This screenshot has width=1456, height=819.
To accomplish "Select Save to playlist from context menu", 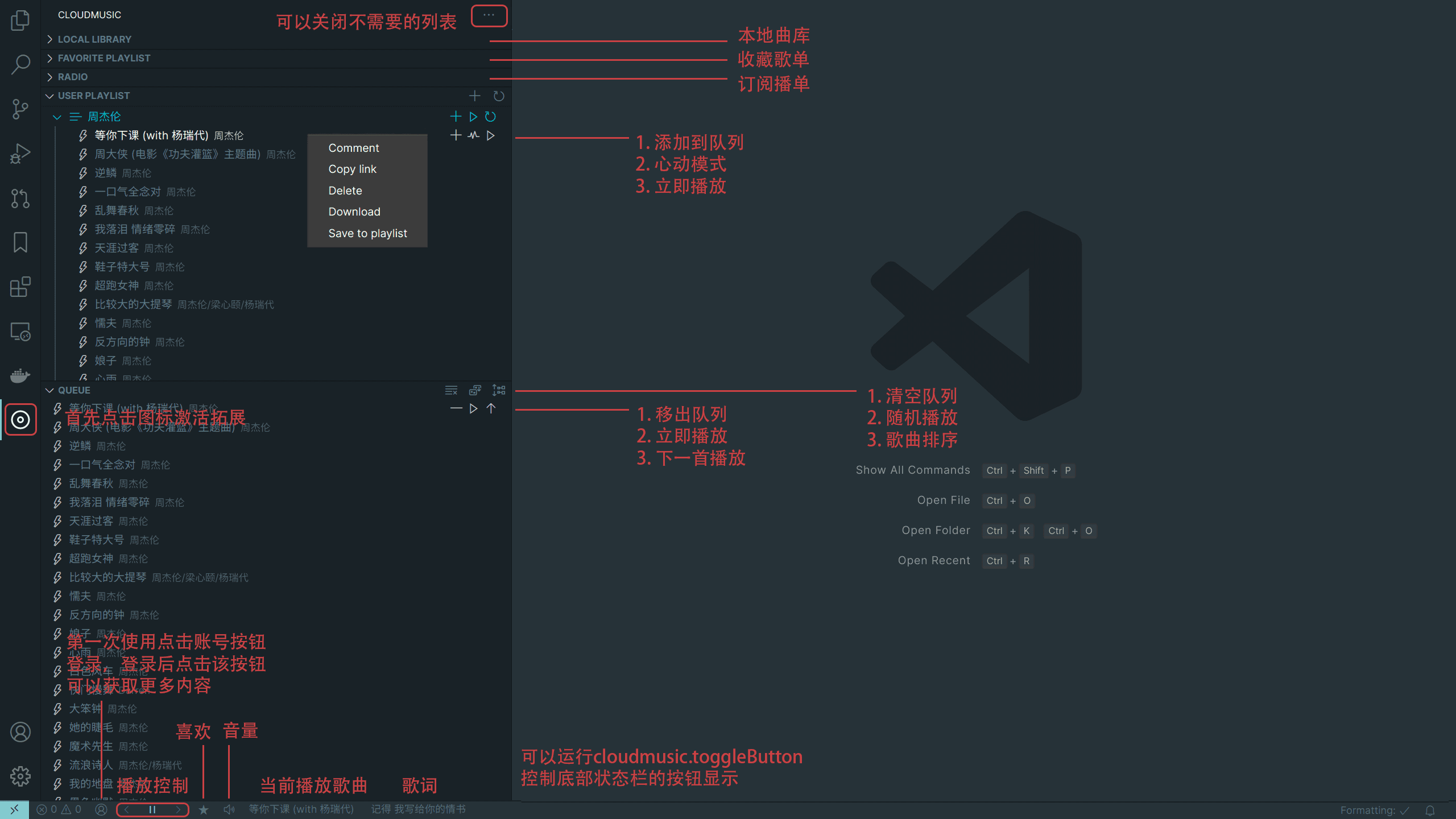I will tap(368, 233).
